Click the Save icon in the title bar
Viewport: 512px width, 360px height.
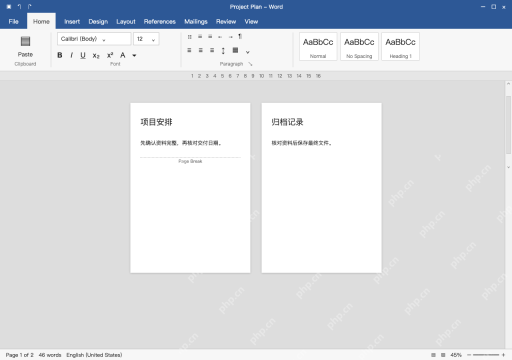pyautogui.click(x=9, y=6)
